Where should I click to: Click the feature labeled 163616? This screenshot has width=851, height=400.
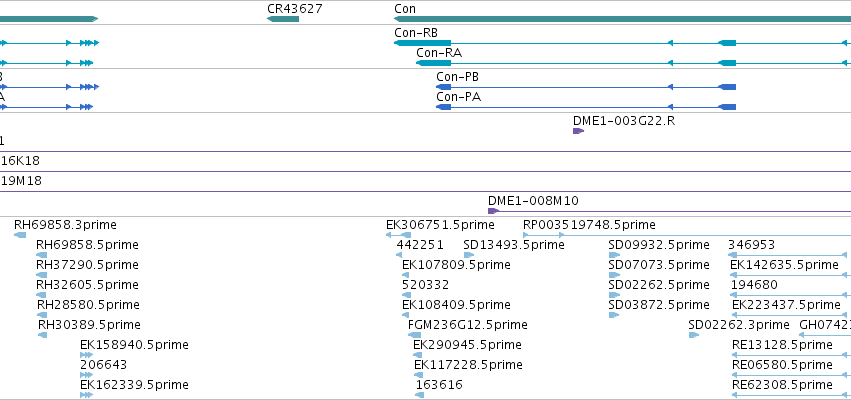click(420, 395)
